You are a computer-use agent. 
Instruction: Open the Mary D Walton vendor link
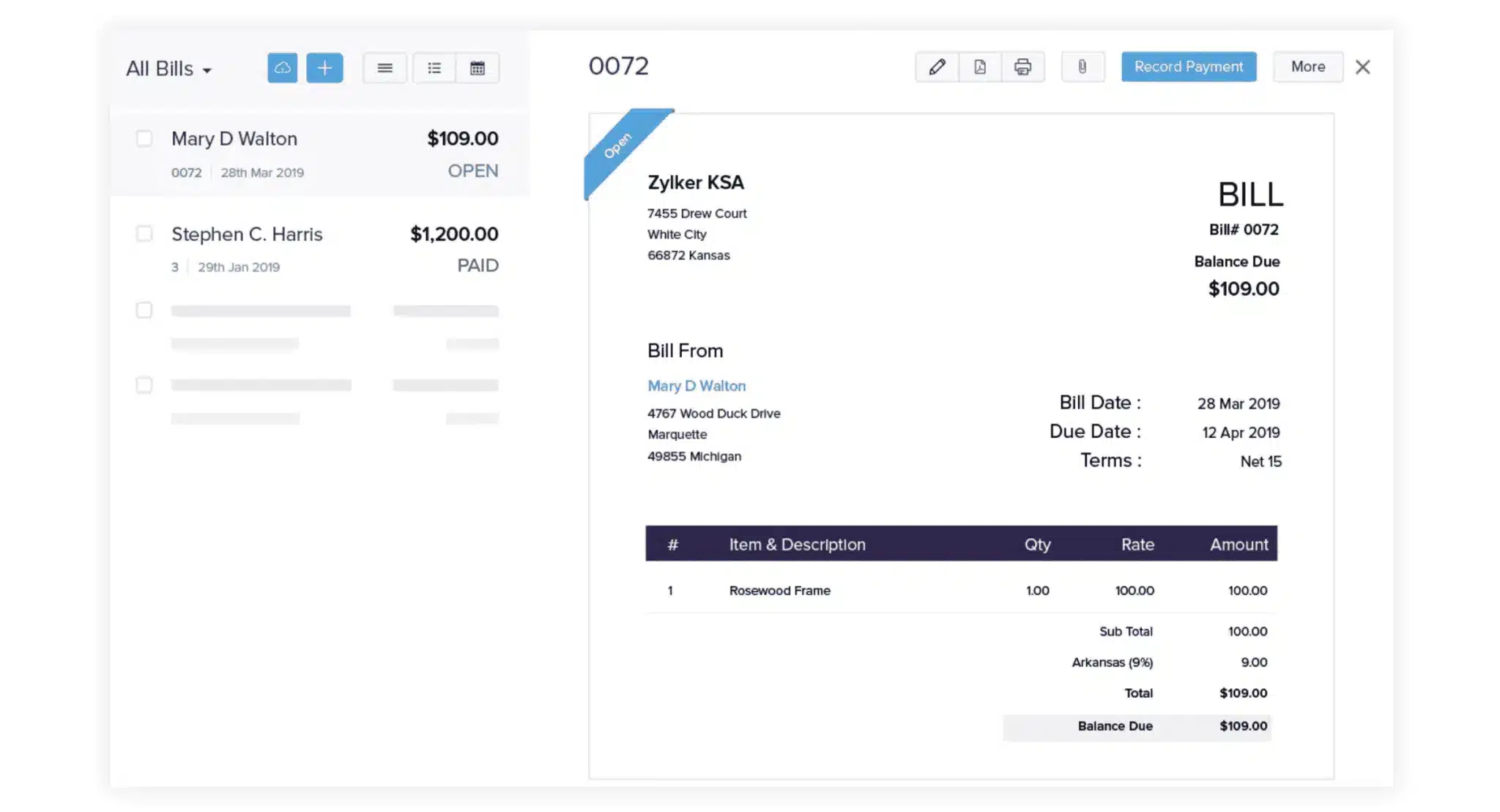click(x=697, y=386)
